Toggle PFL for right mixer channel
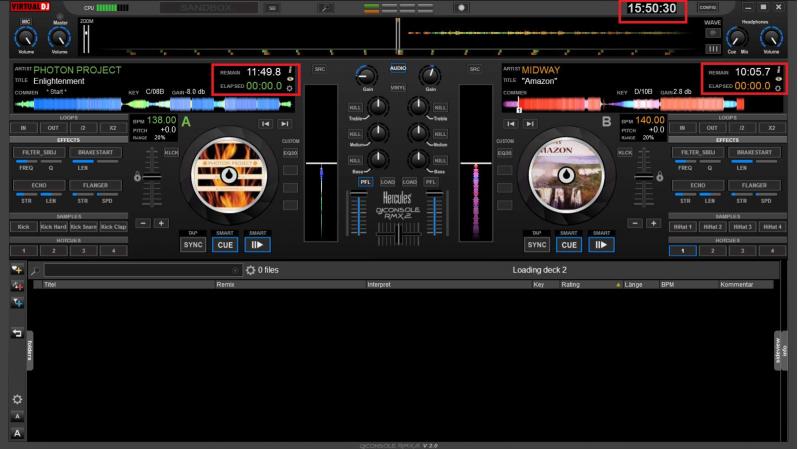 point(431,182)
